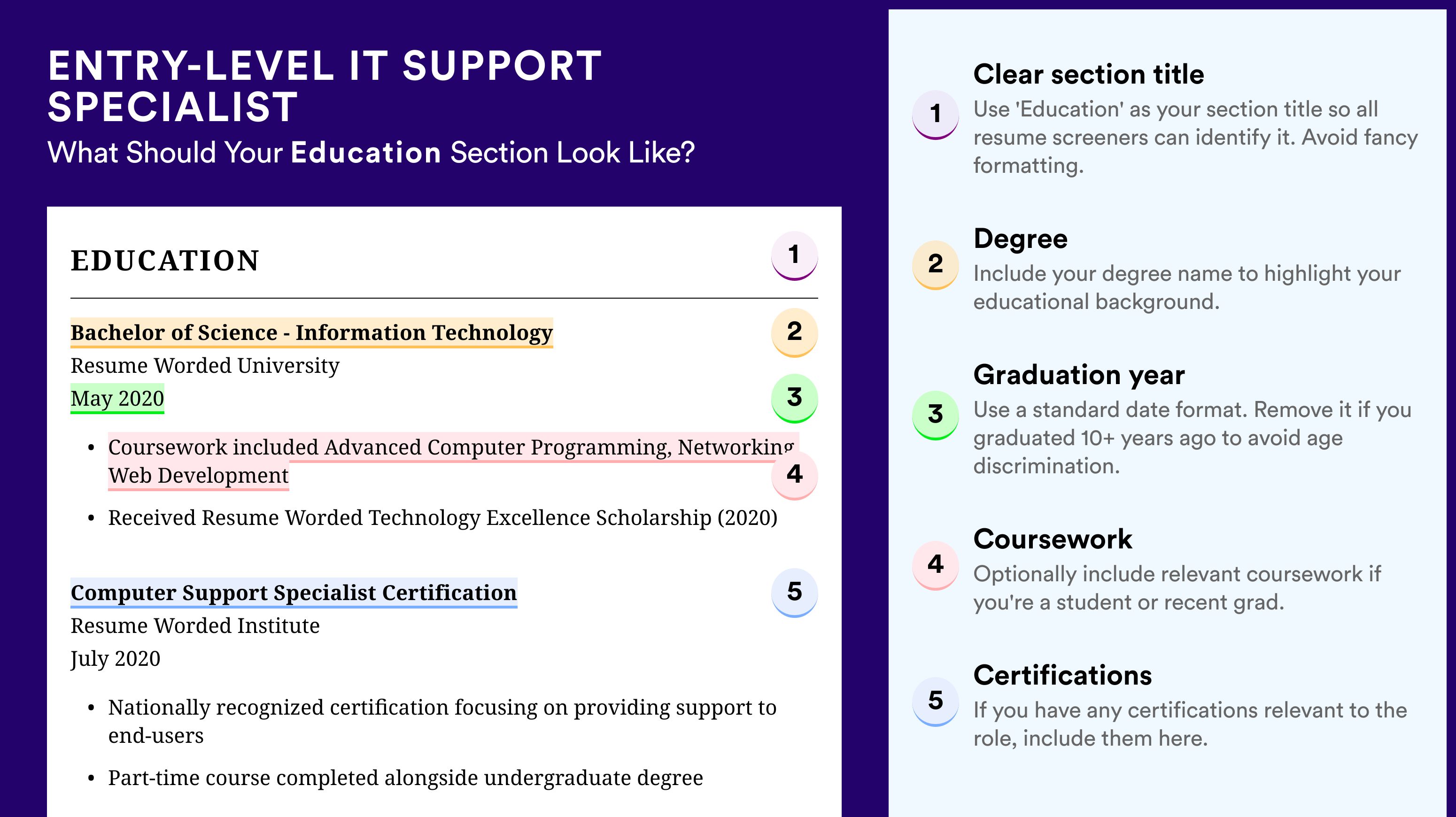Screen dimensions: 1456x817
Task: Click purple badge 1 beside EDUCATION heading
Action: [x=794, y=255]
